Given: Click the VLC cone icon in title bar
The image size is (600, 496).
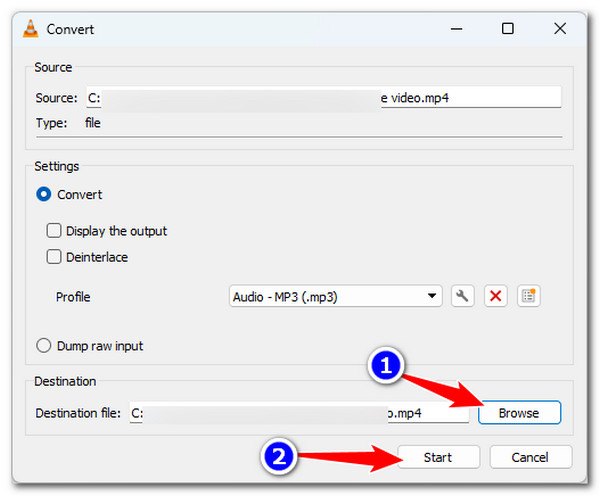Looking at the screenshot, I should 31,29.
